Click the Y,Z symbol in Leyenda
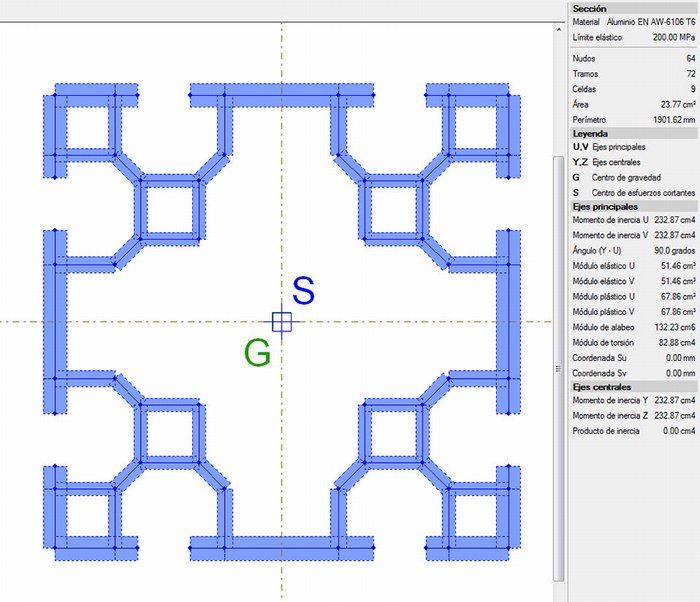The image size is (700, 602). (x=578, y=162)
